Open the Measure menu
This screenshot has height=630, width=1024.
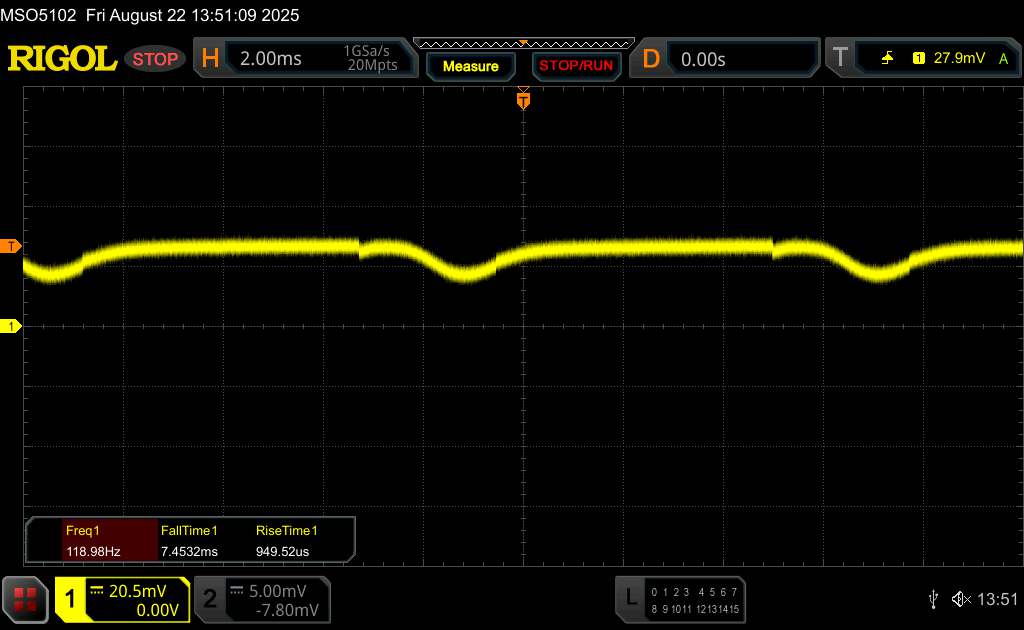coord(470,66)
